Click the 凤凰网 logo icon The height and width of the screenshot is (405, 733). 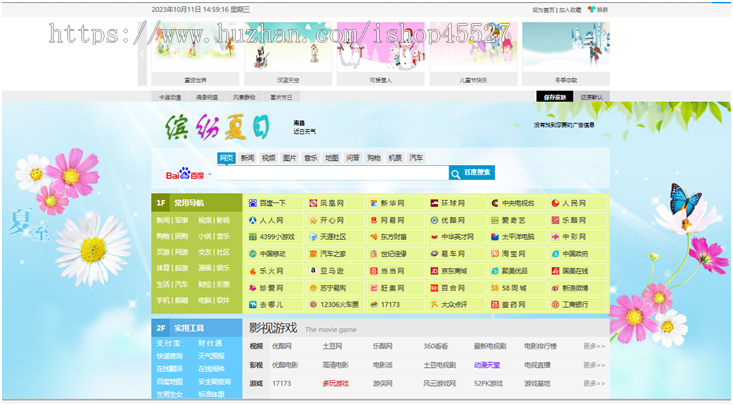point(313,203)
